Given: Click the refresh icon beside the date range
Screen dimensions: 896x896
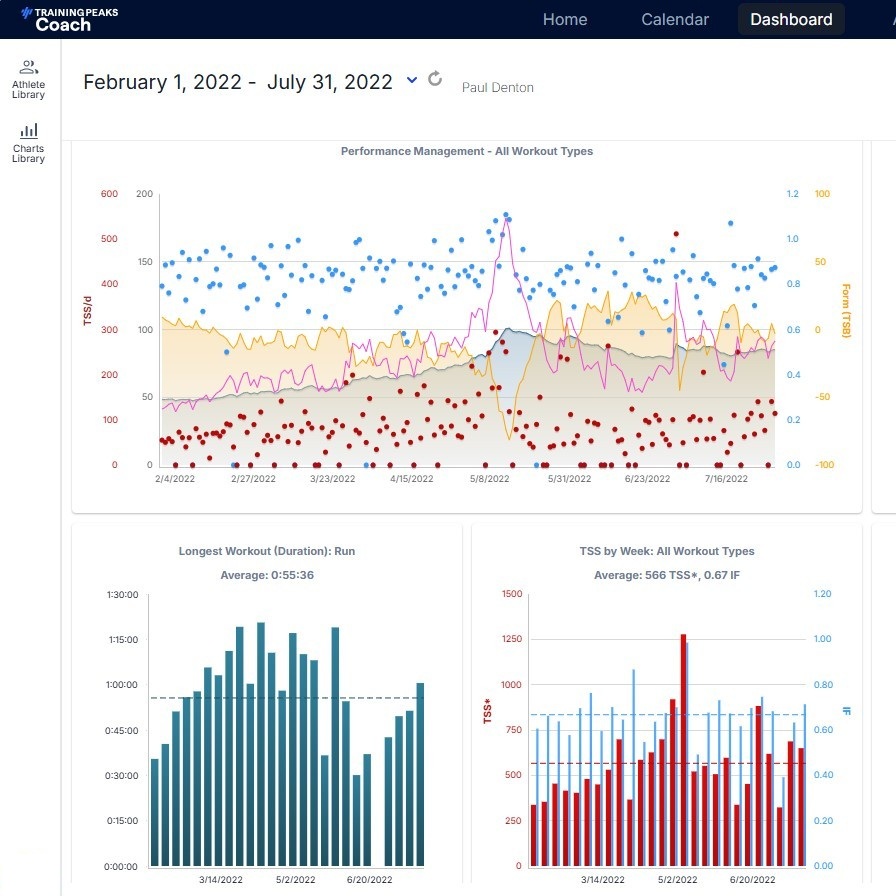Looking at the screenshot, I should point(435,79).
